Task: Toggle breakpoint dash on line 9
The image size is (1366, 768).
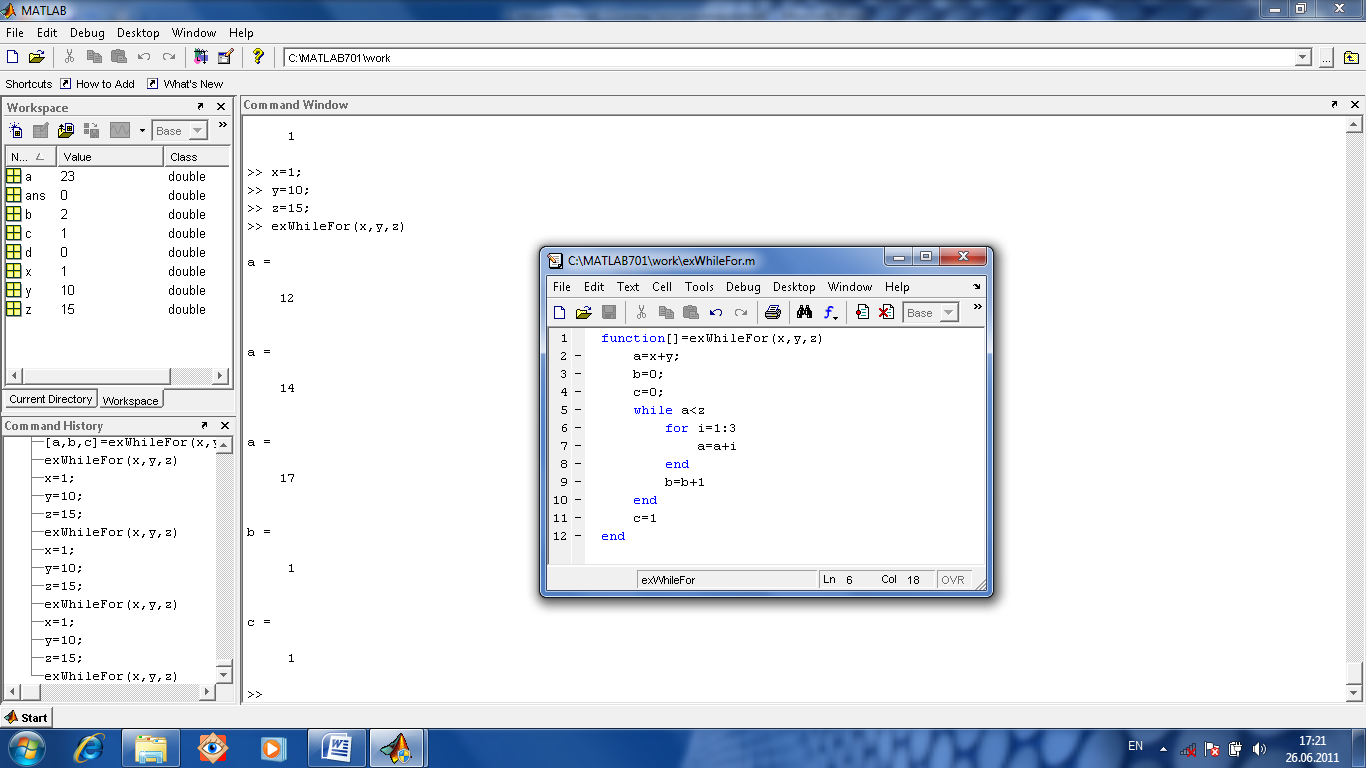Action: 578,482
